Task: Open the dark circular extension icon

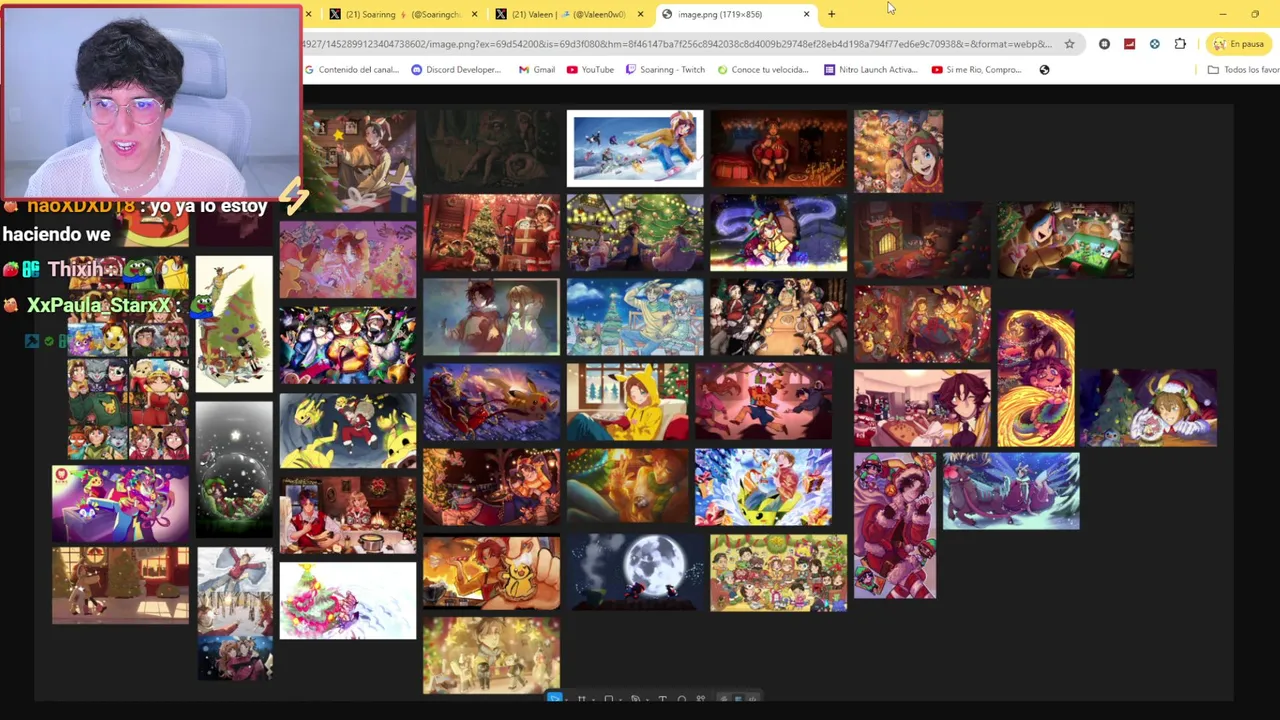Action: 1104,44
